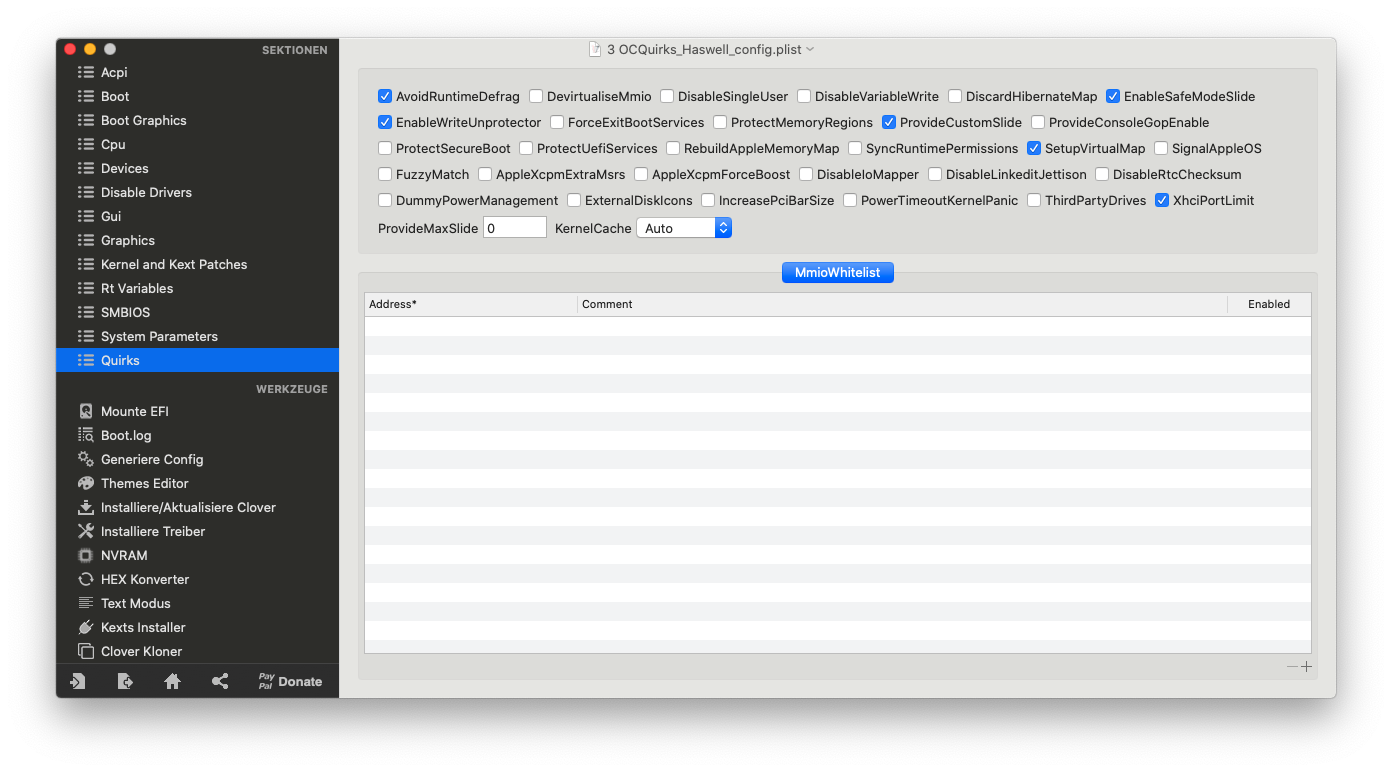Enable the SyncRuntimePermissions checkbox
Viewport: 1392px width, 772px height.
point(855,149)
